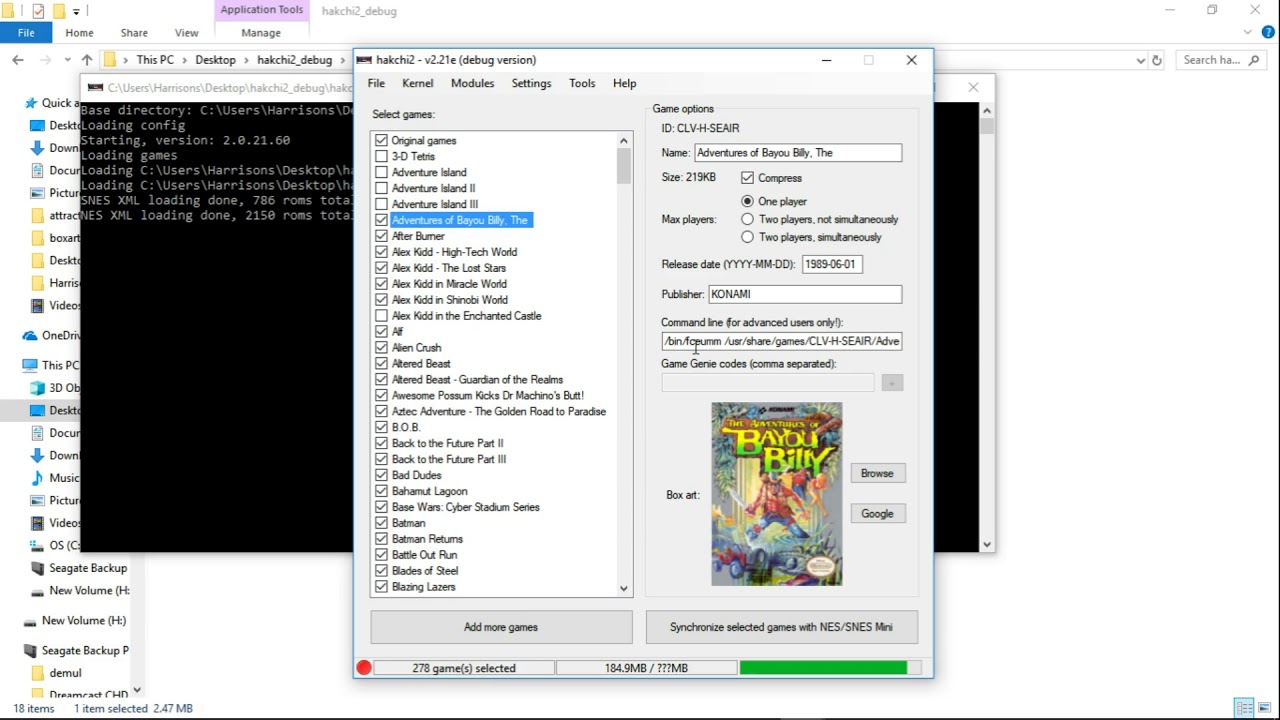Select Altered Beast in the games list
Viewport: 1280px width, 720px height.
click(421, 364)
